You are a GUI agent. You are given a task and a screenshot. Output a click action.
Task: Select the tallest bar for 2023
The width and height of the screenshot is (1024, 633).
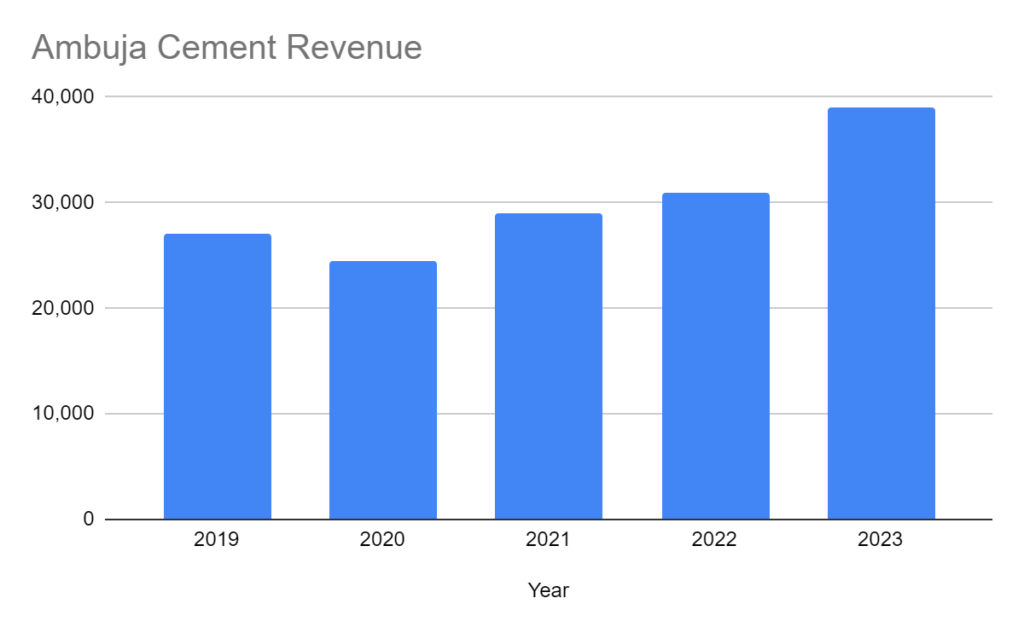click(x=881, y=314)
